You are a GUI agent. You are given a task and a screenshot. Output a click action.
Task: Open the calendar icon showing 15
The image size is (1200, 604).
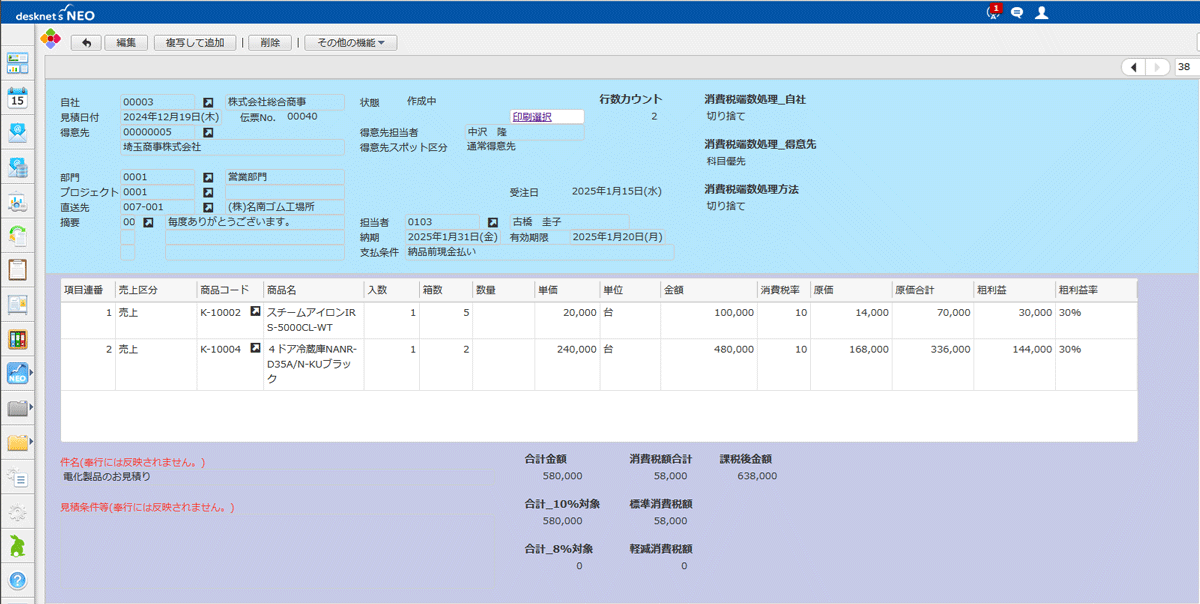pos(17,98)
